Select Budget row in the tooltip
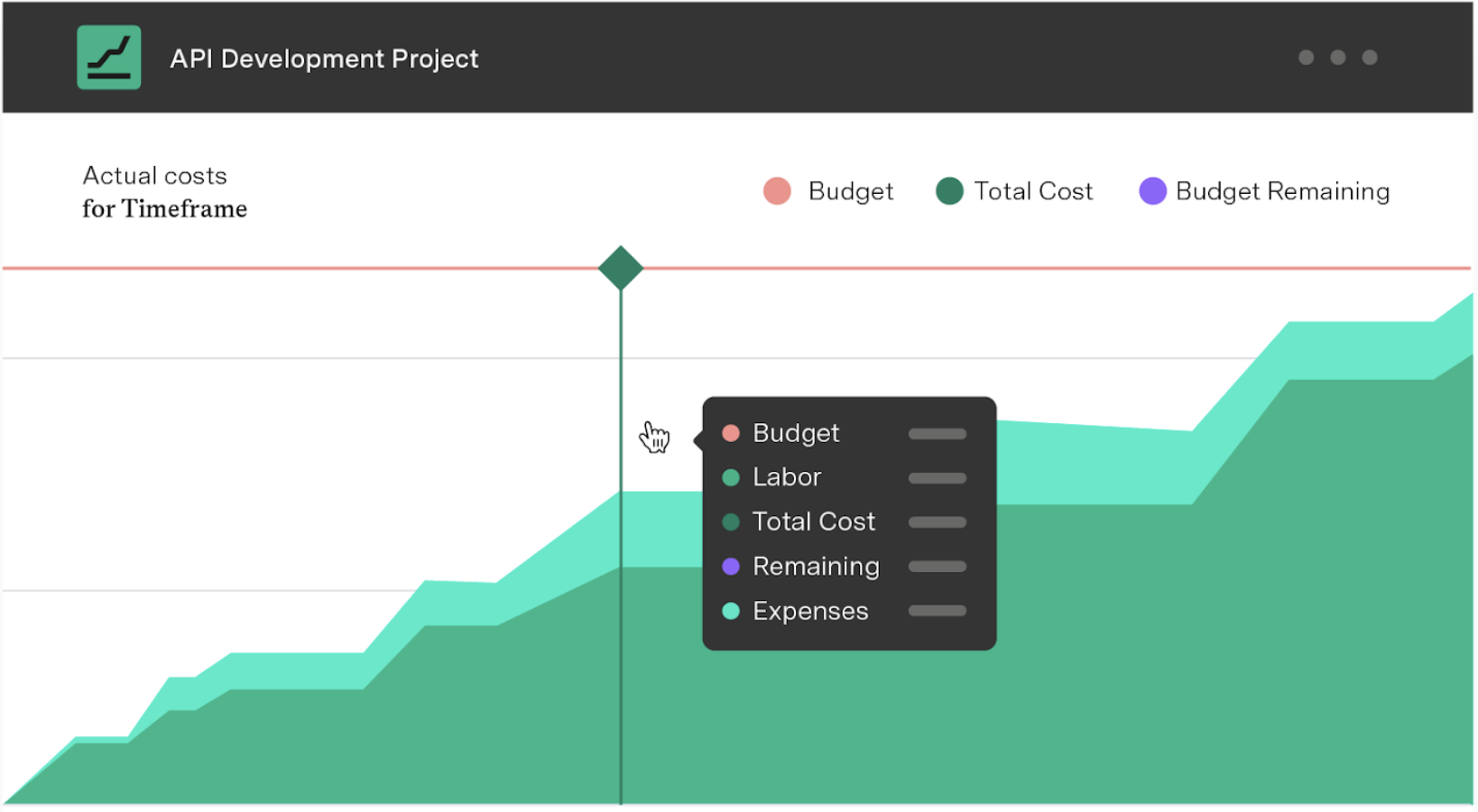The height and width of the screenshot is (812, 1478). 796,433
